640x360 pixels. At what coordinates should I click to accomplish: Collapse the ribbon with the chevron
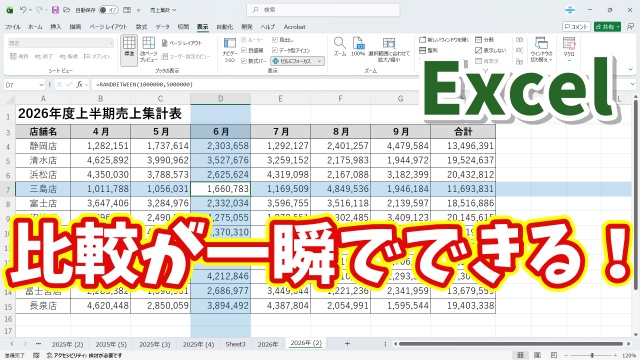coord(631,70)
